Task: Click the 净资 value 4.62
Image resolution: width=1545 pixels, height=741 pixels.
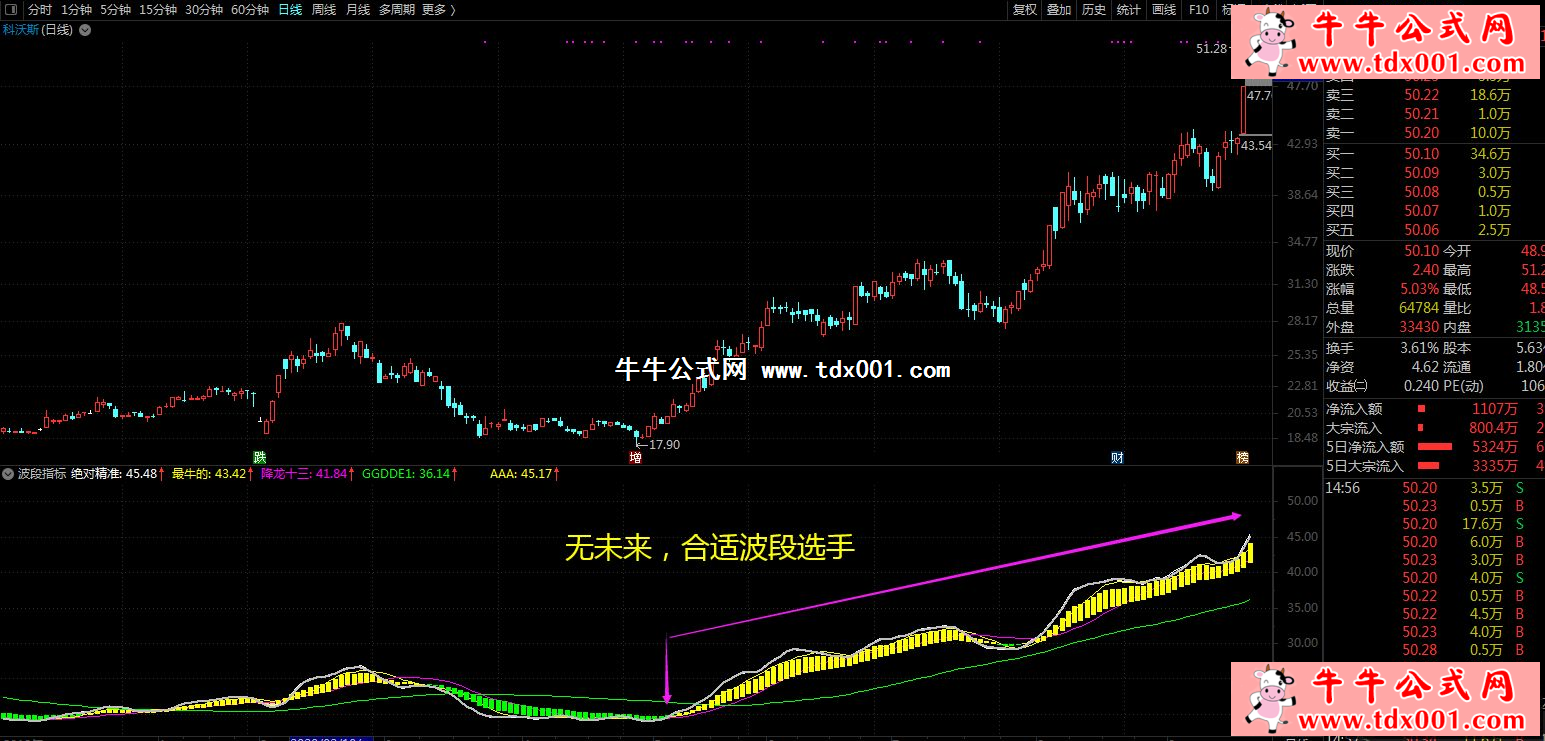Action: click(1425, 367)
